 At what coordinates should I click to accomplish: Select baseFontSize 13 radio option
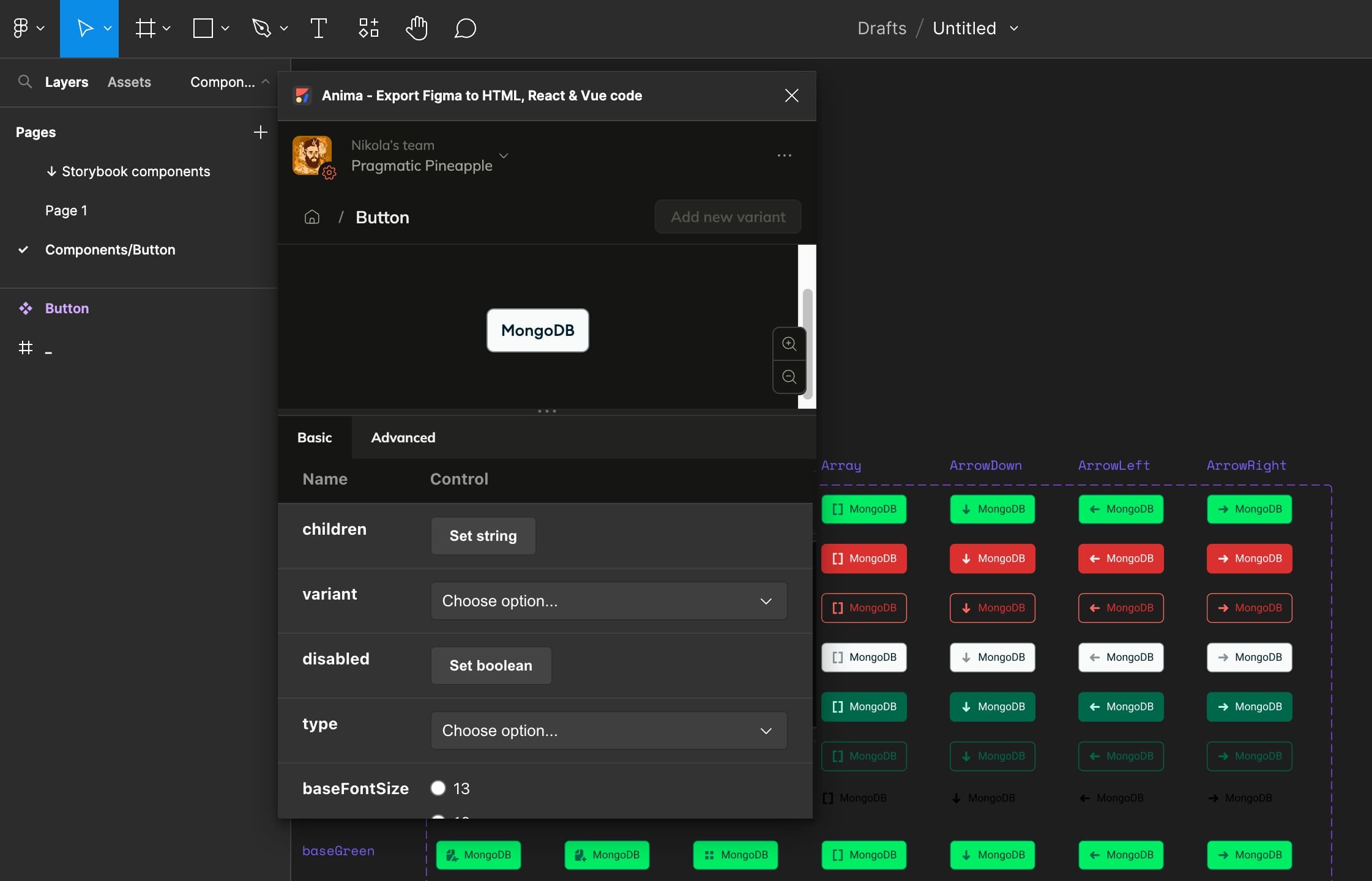[438, 788]
